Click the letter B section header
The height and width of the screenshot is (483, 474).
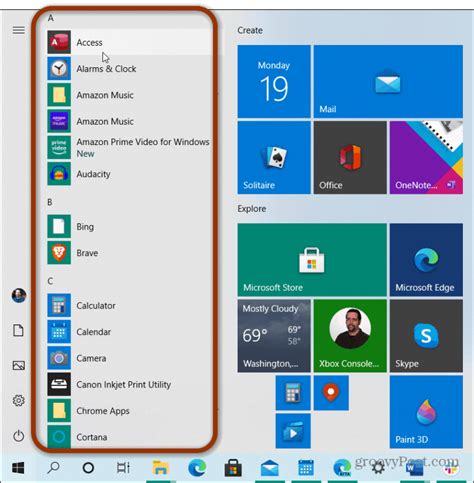50,202
